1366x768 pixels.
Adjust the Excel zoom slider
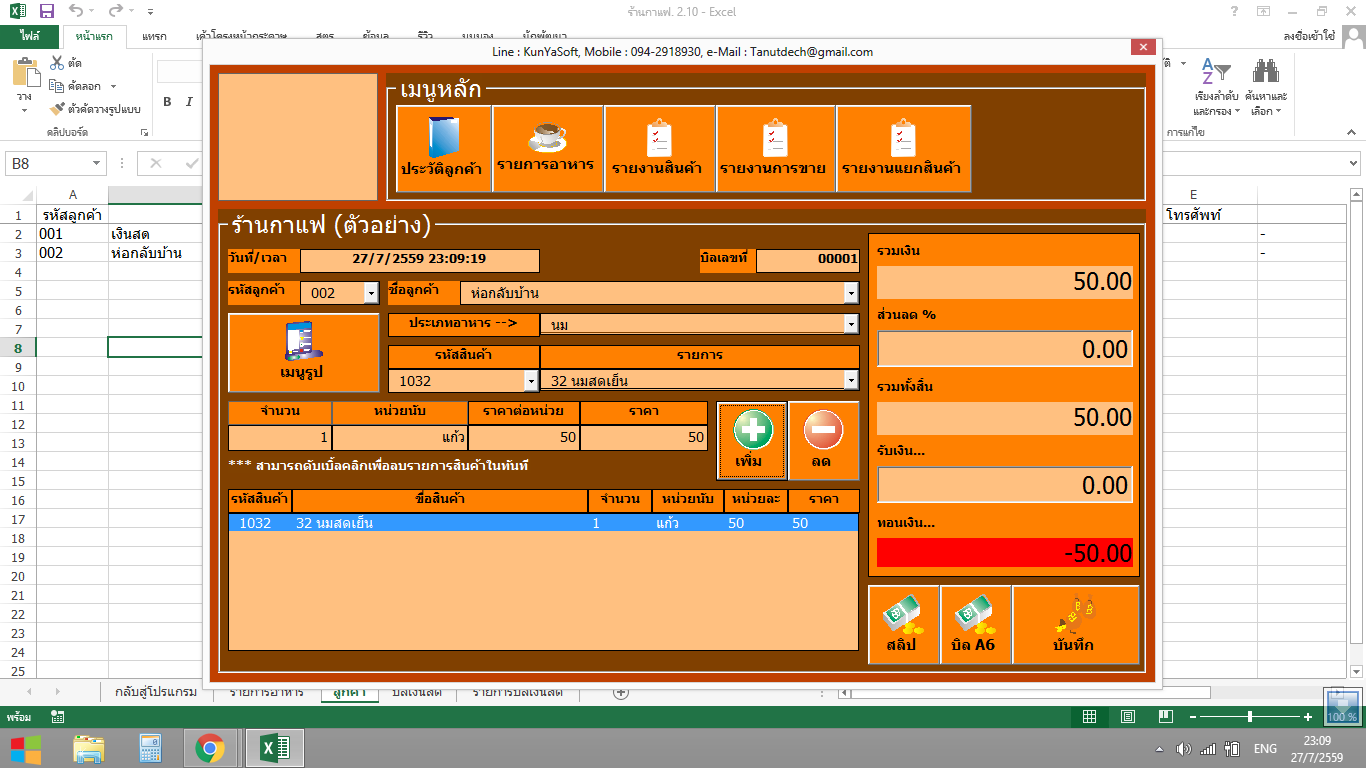point(1249,717)
